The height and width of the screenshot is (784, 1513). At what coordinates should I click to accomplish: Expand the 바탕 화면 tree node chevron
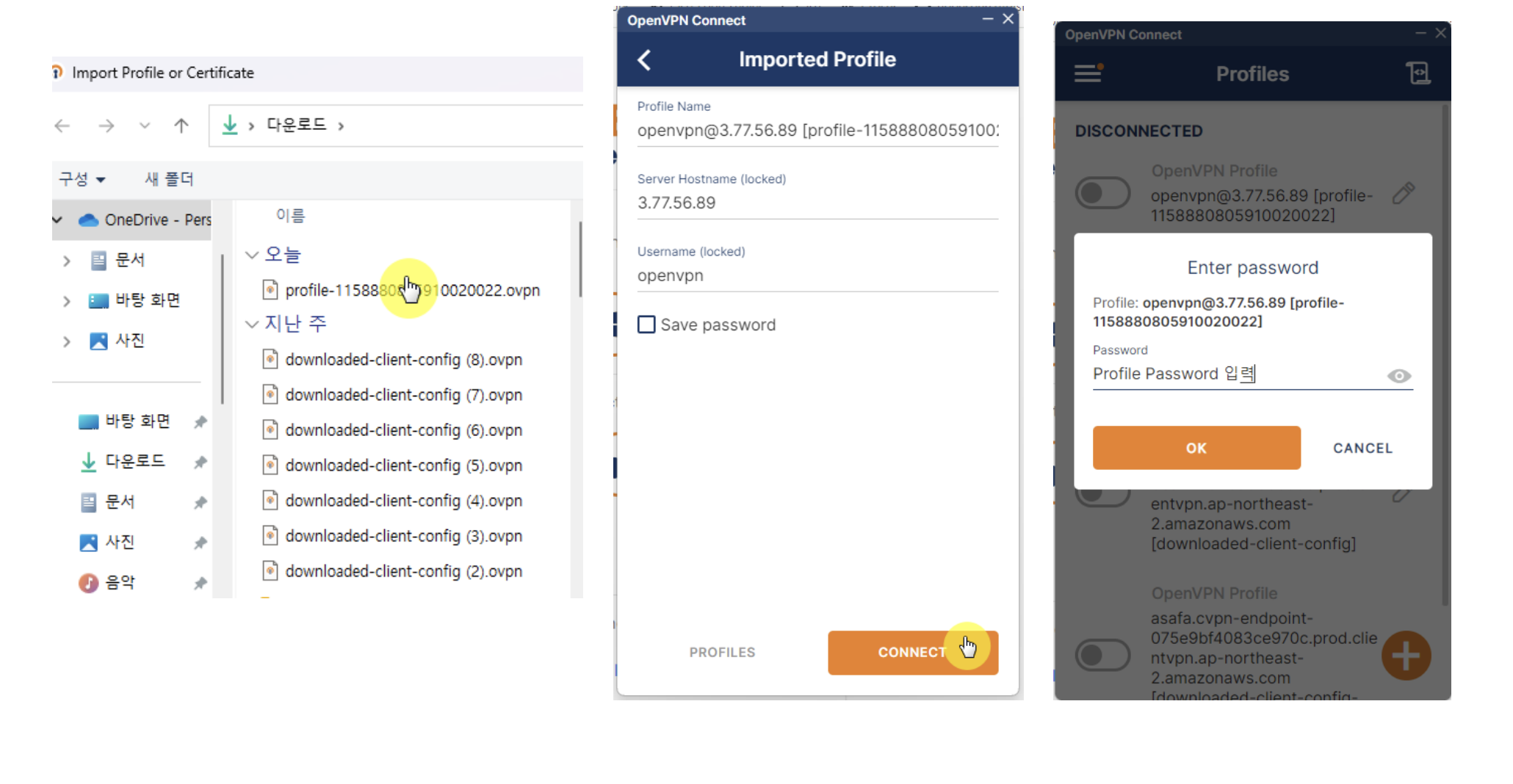point(67,301)
